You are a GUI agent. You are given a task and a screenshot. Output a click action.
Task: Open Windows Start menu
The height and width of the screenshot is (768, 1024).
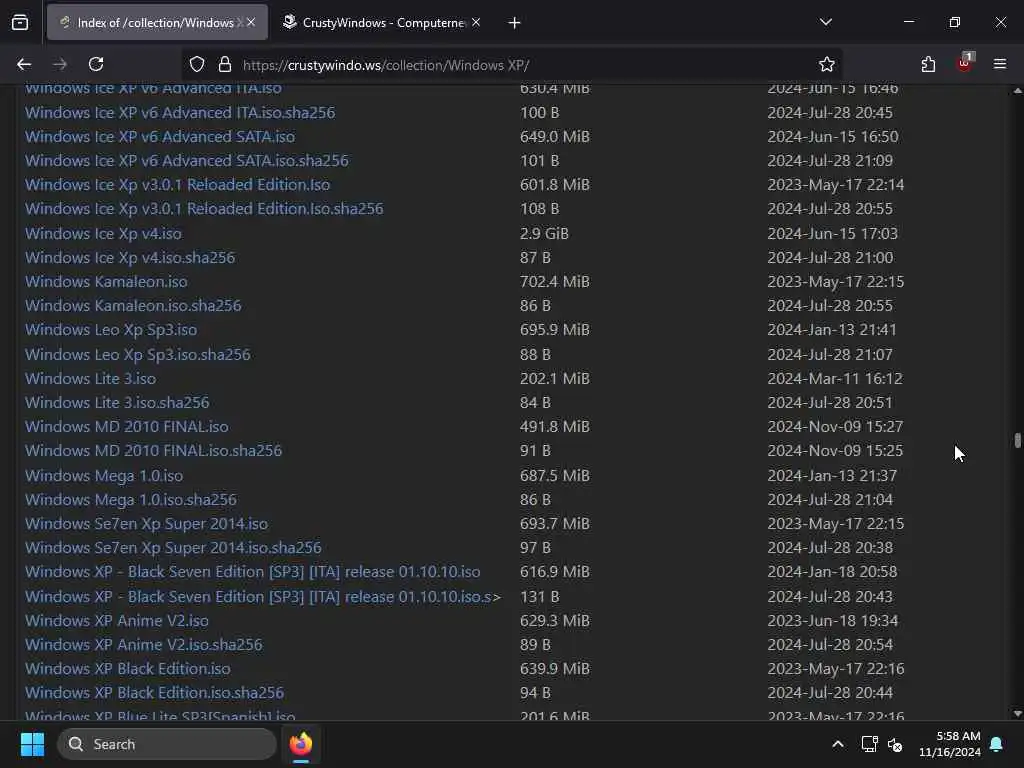tap(32, 744)
